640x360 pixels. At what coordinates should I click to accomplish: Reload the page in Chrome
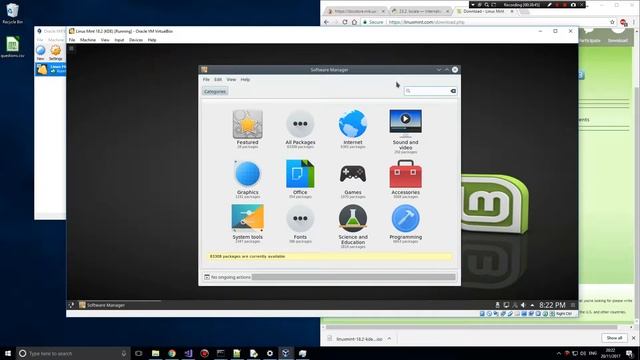coord(345,22)
